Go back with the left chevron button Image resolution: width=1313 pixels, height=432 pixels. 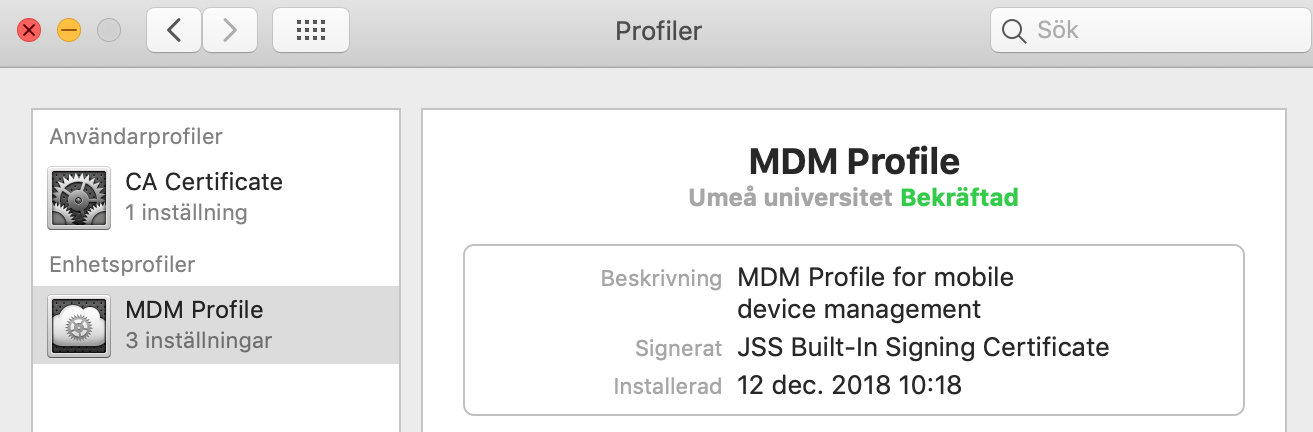click(174, 30)
